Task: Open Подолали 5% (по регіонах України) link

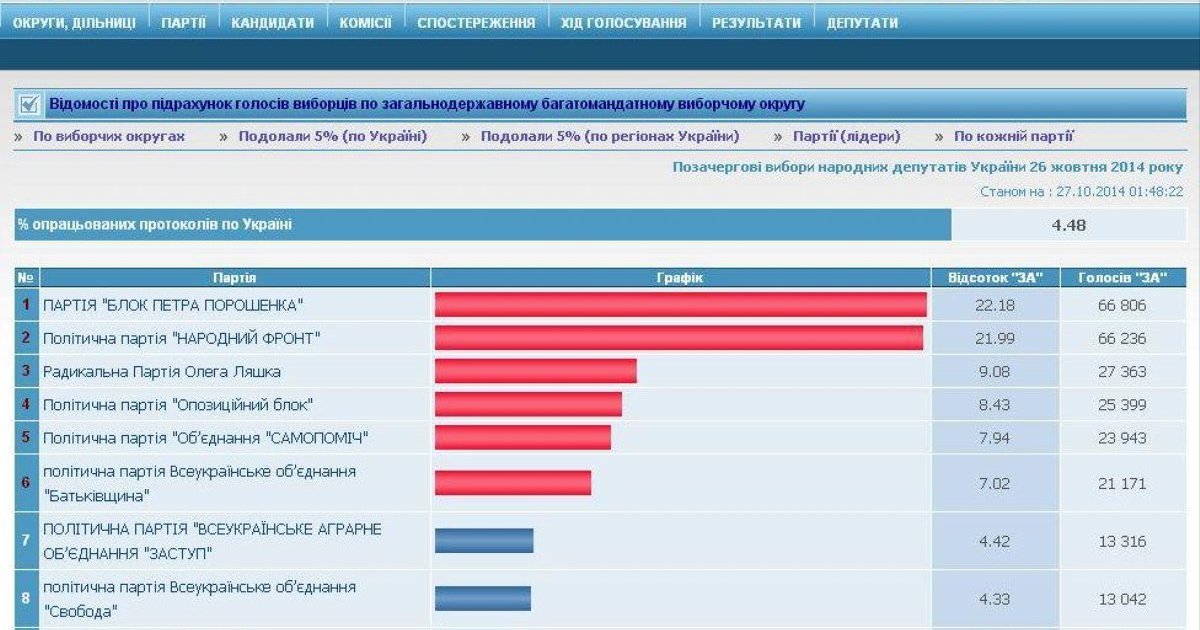Action: coord(609,136)
